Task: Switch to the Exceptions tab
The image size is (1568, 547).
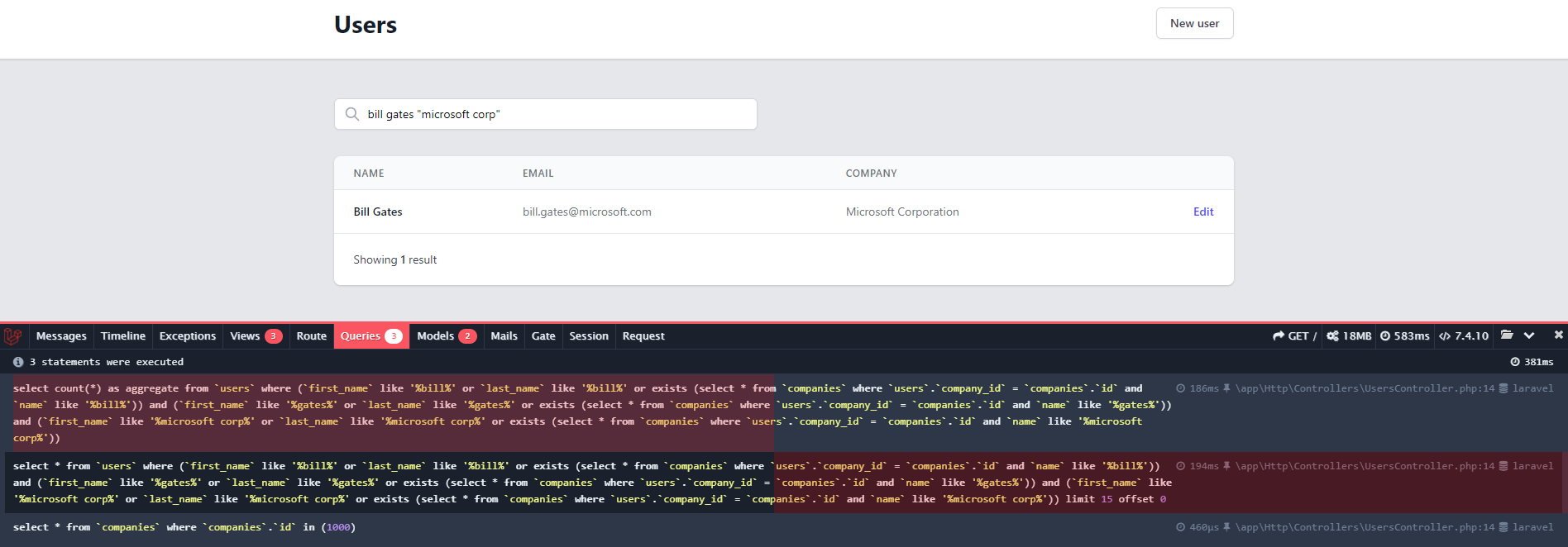Action: (x=188, y=336)
